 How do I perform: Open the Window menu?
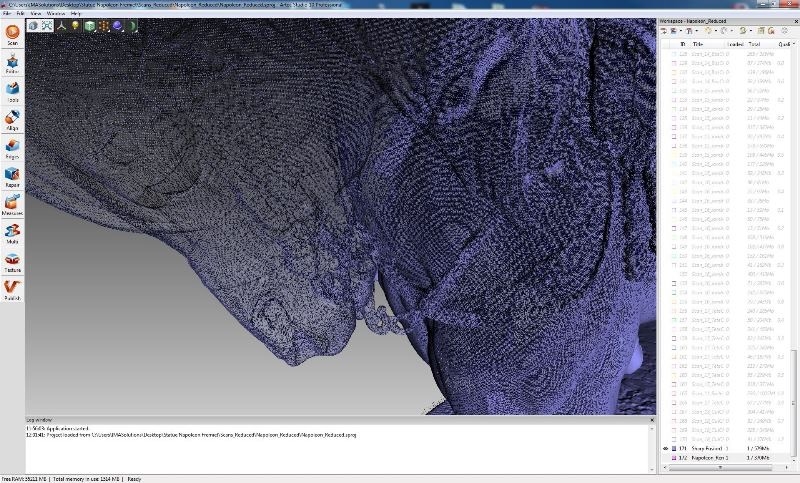tap(56, 13)
